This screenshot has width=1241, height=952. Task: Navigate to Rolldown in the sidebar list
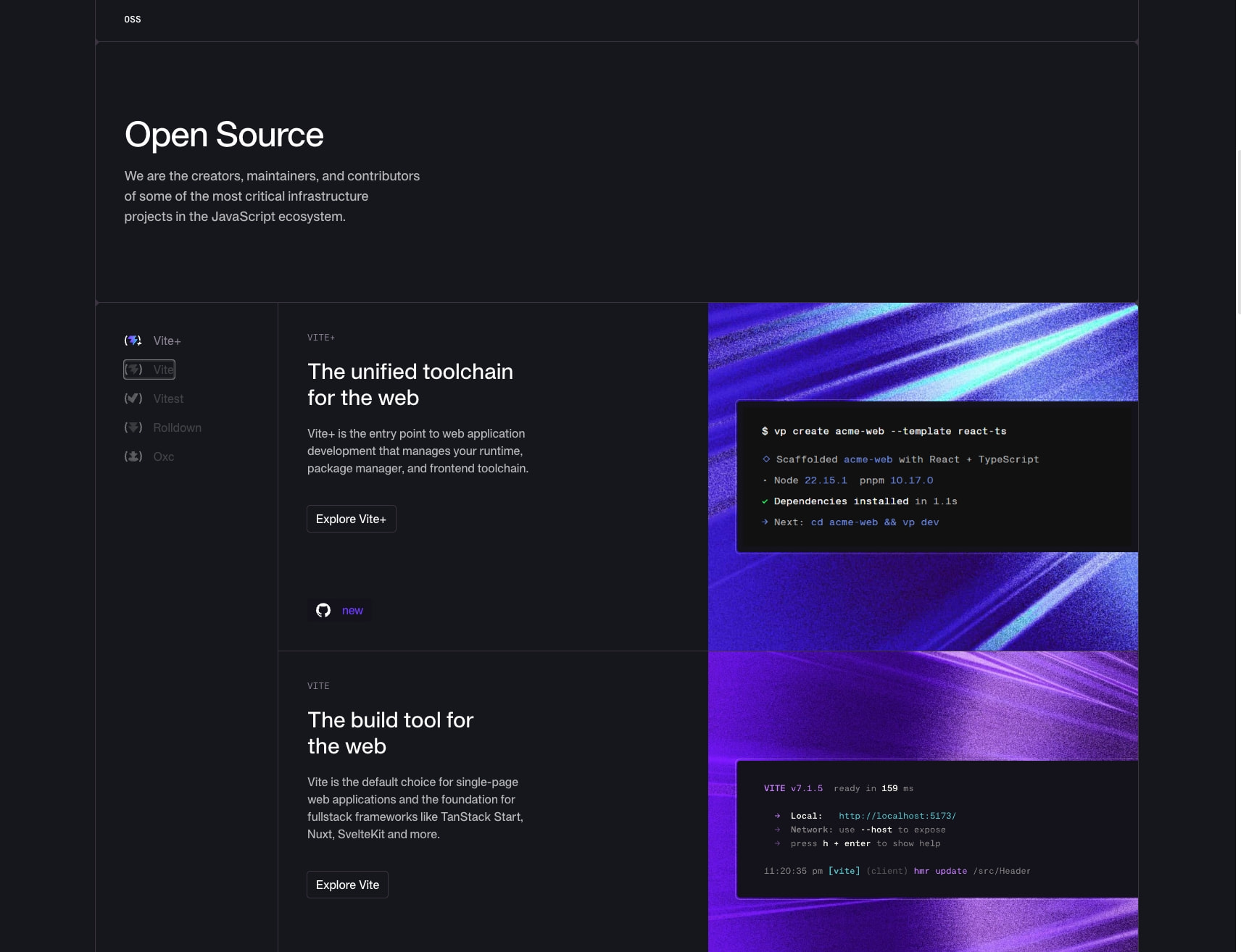177,427
